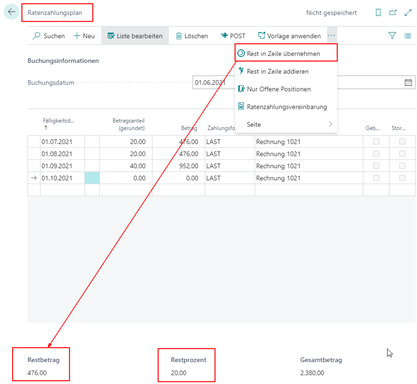Click the 0.00 Betragsanteil cell in the 01.10.2021 row

click(126, 178)
